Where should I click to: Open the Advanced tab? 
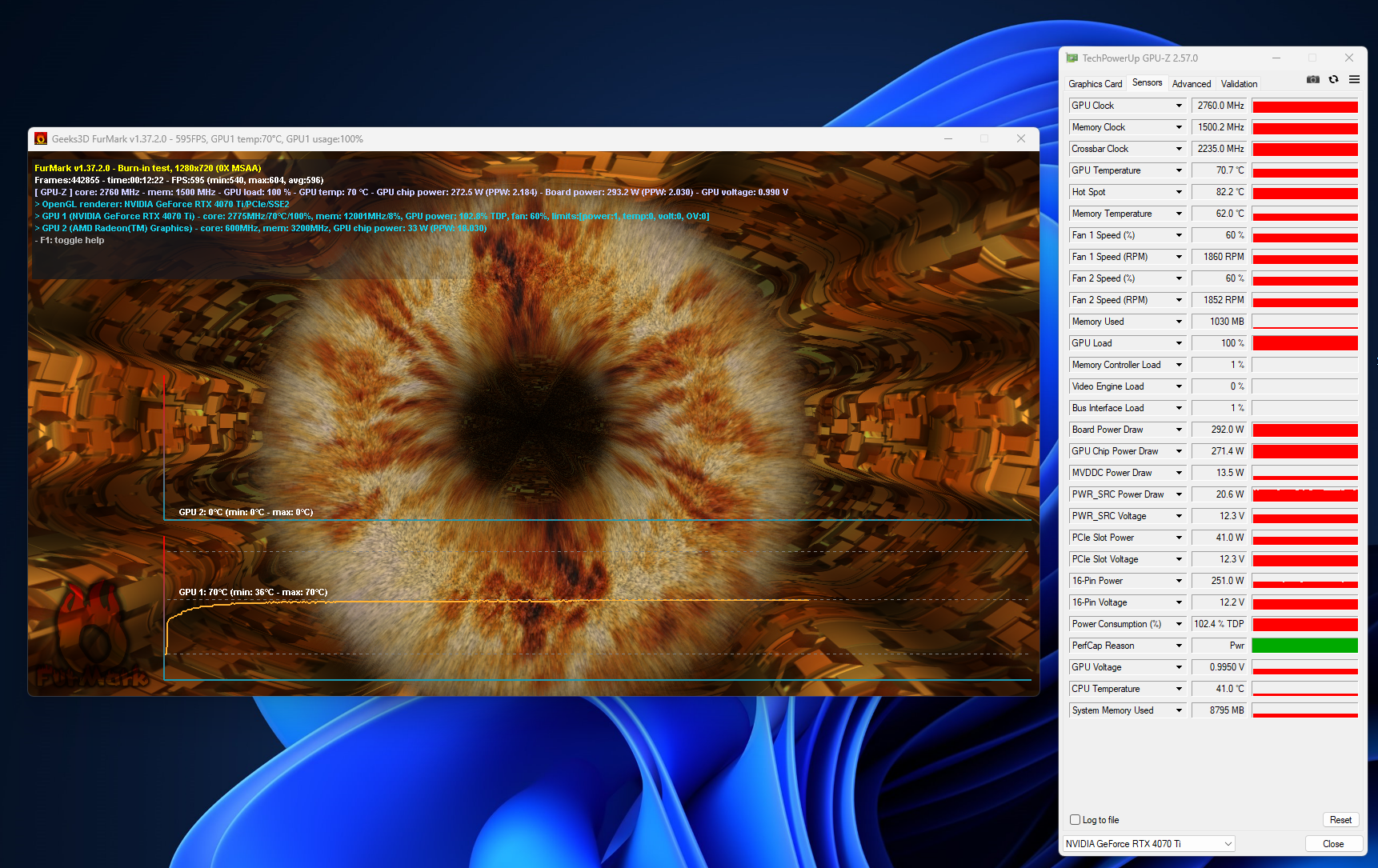[1192, 84]
